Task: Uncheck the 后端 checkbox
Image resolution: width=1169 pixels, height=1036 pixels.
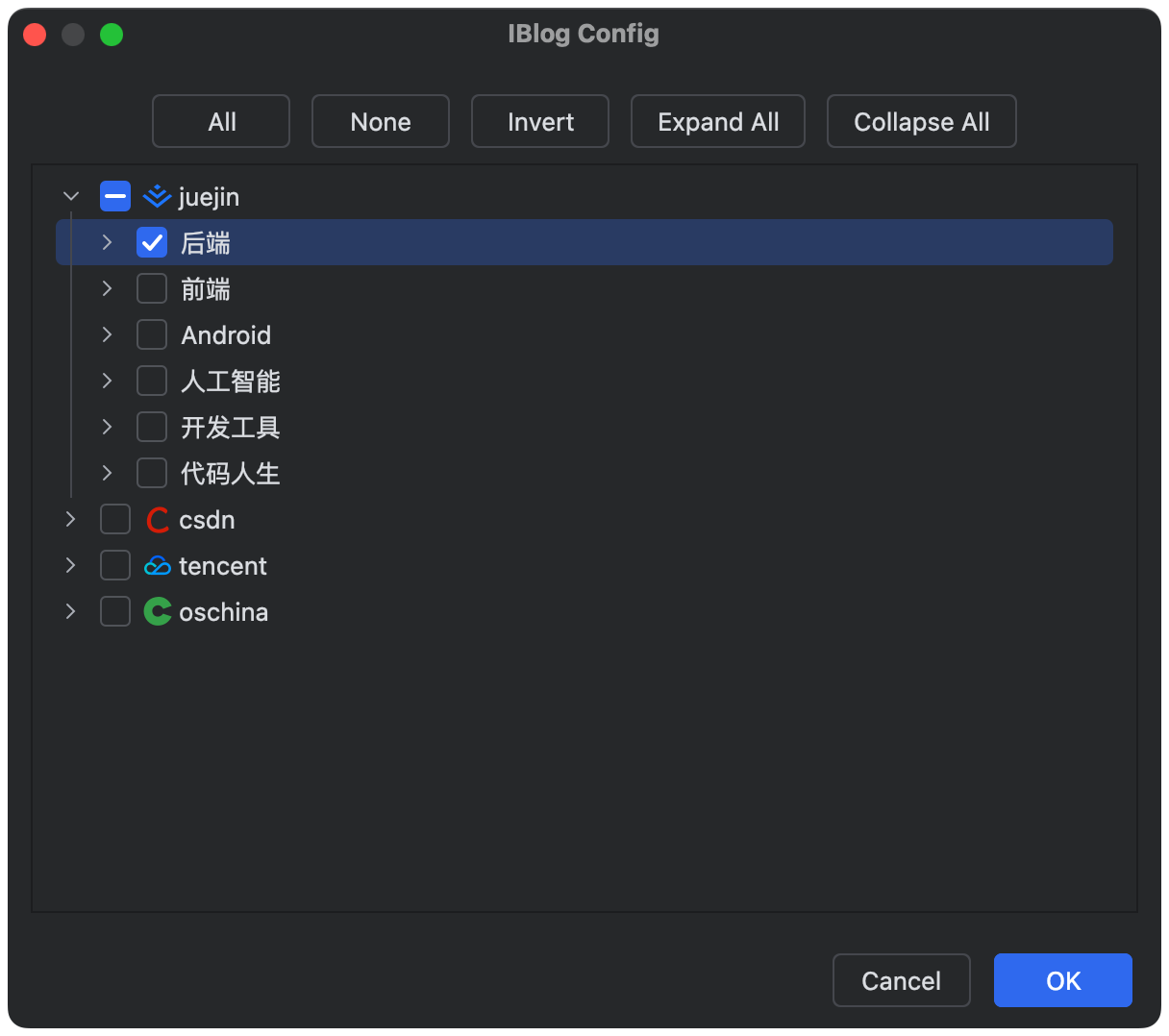Action: point(152,243)
